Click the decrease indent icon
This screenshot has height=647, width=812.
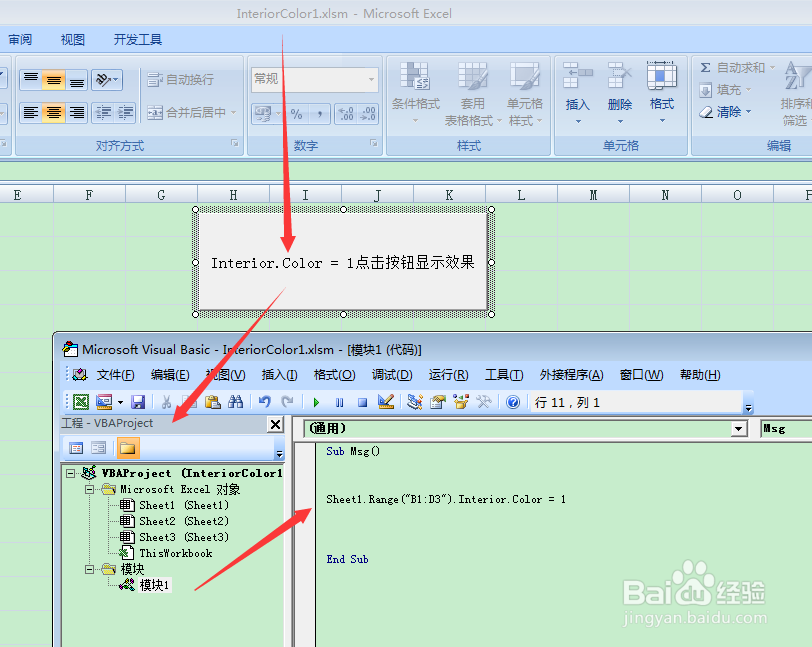tap(104, 112)
